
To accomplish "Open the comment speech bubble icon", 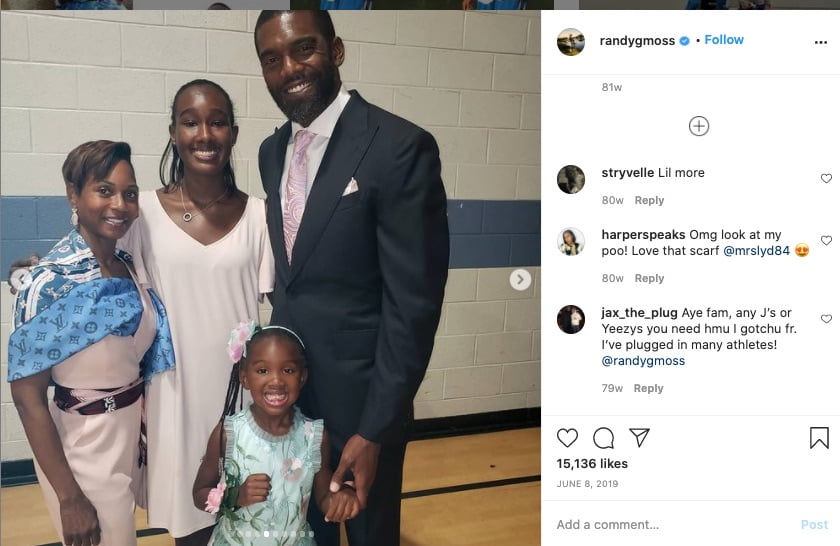I will [x=604, y=438].
